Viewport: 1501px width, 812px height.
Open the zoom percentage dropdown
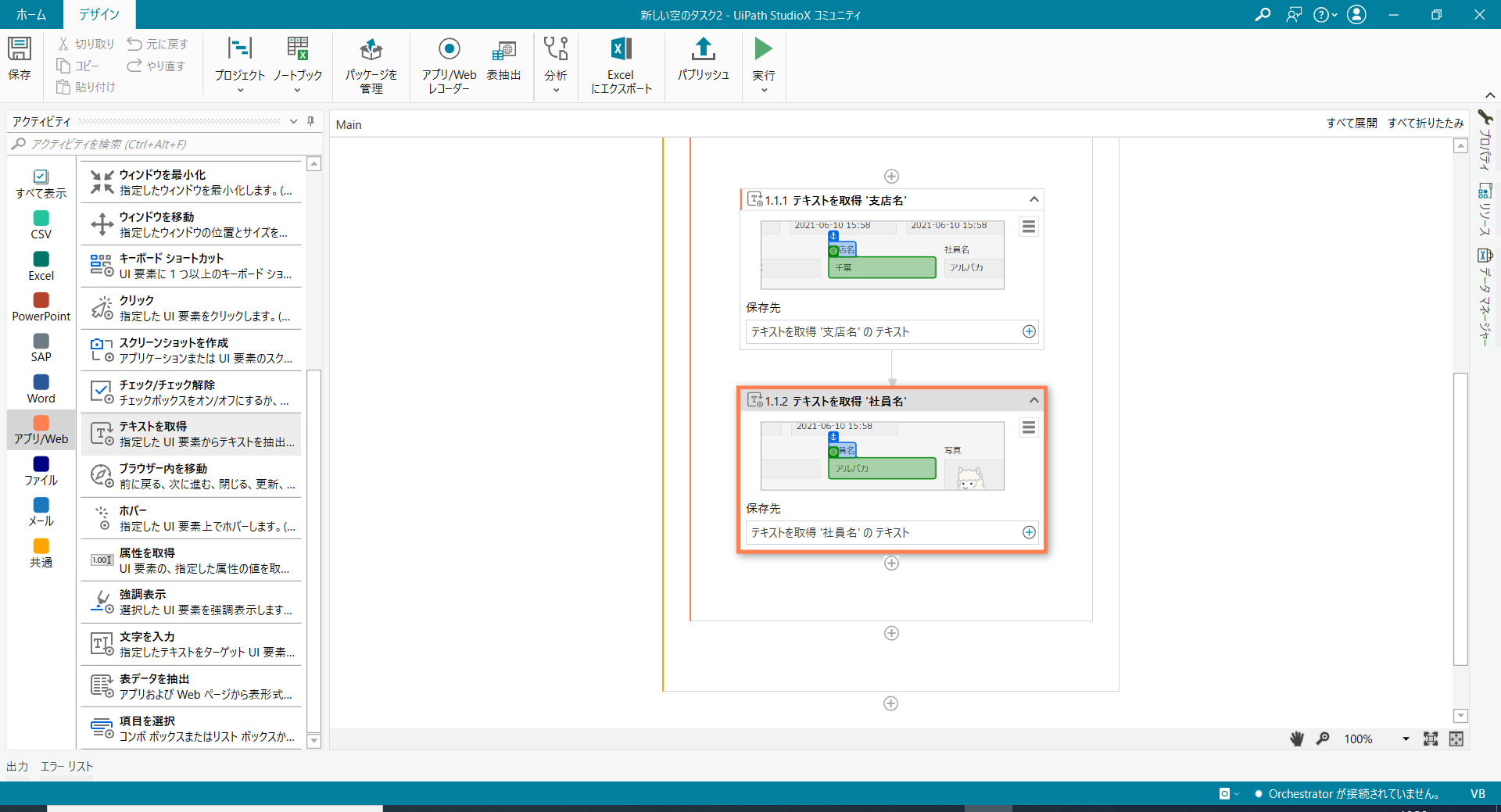tap(1406, 739)
